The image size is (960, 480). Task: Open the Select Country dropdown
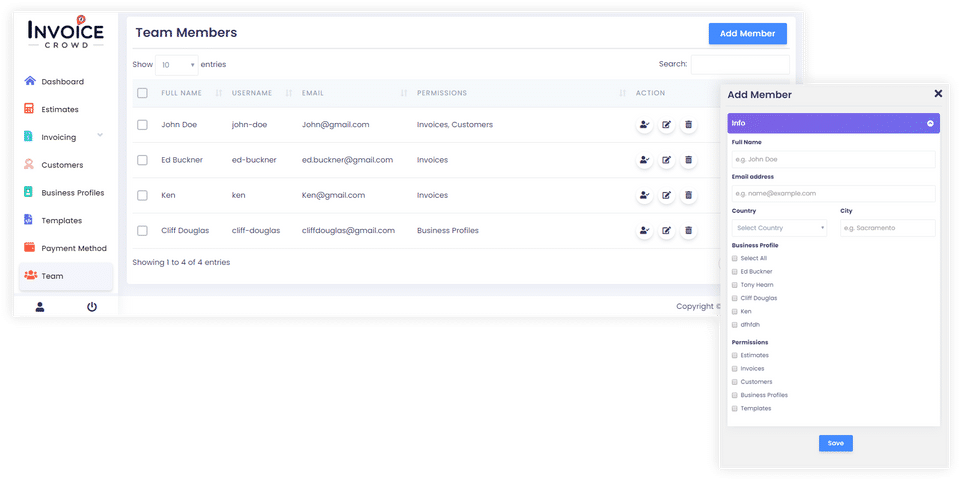coord(780,228)
